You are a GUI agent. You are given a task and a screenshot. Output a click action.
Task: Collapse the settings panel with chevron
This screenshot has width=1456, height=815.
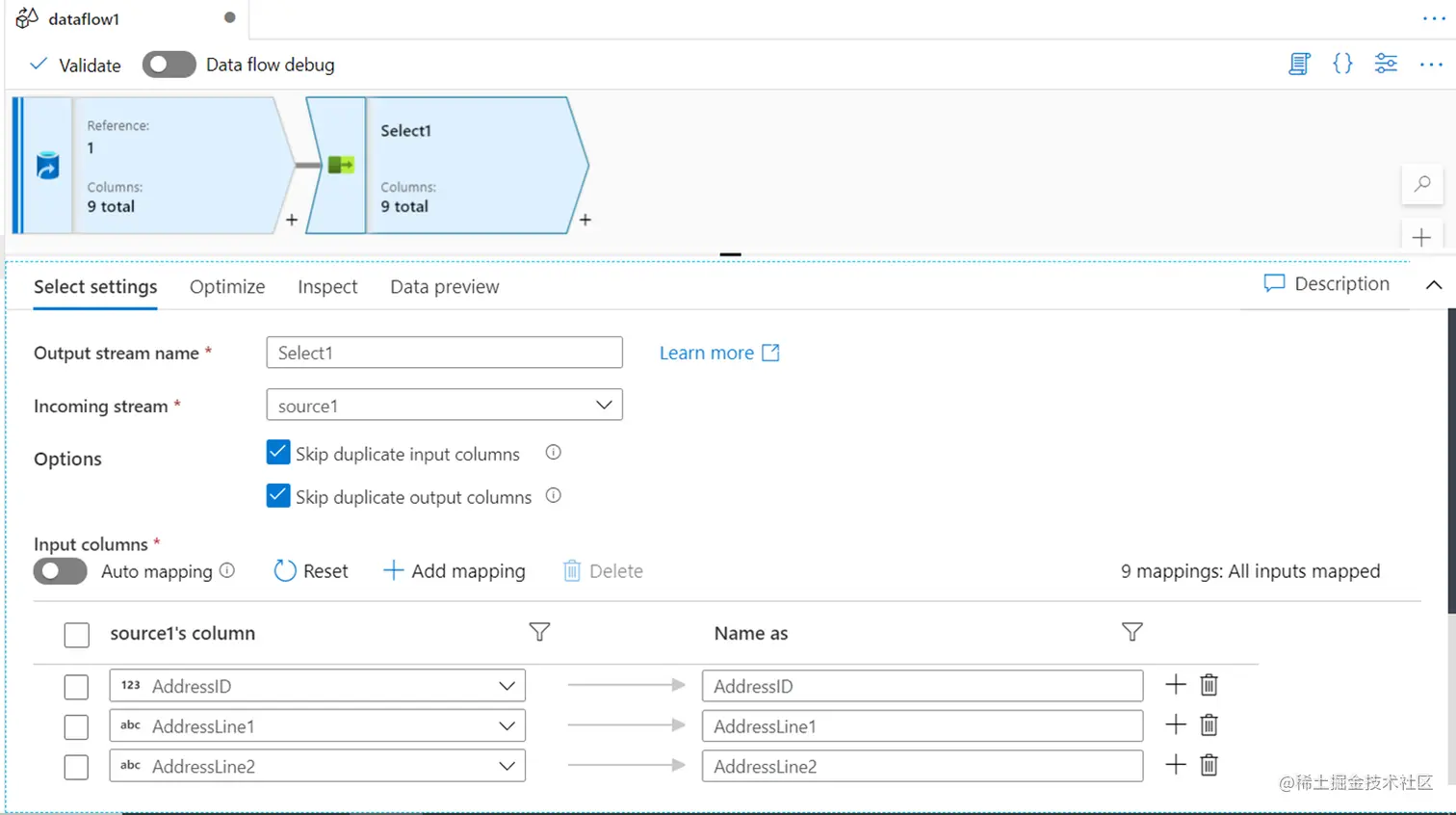[x=1433, y=285]
